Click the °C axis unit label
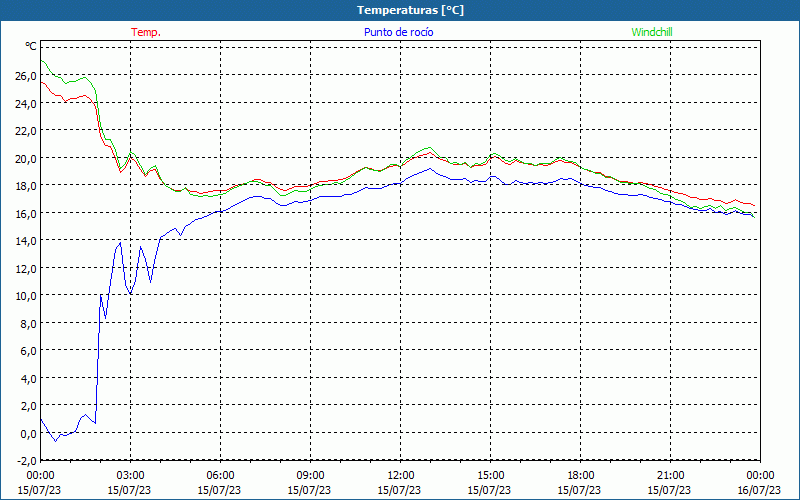The height and width of the screenshot is (500, 800). pos(31,46)
